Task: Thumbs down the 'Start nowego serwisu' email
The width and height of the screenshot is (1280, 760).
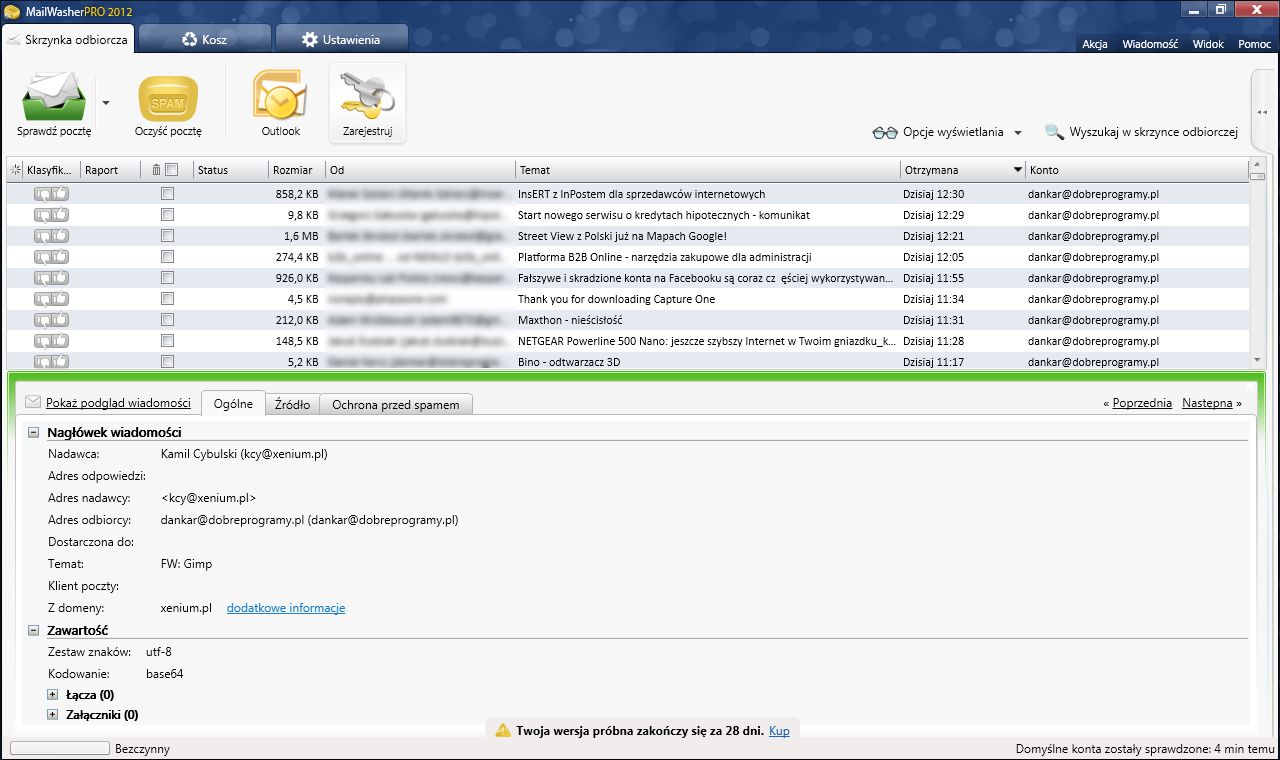Action: [x=43, y=215]
